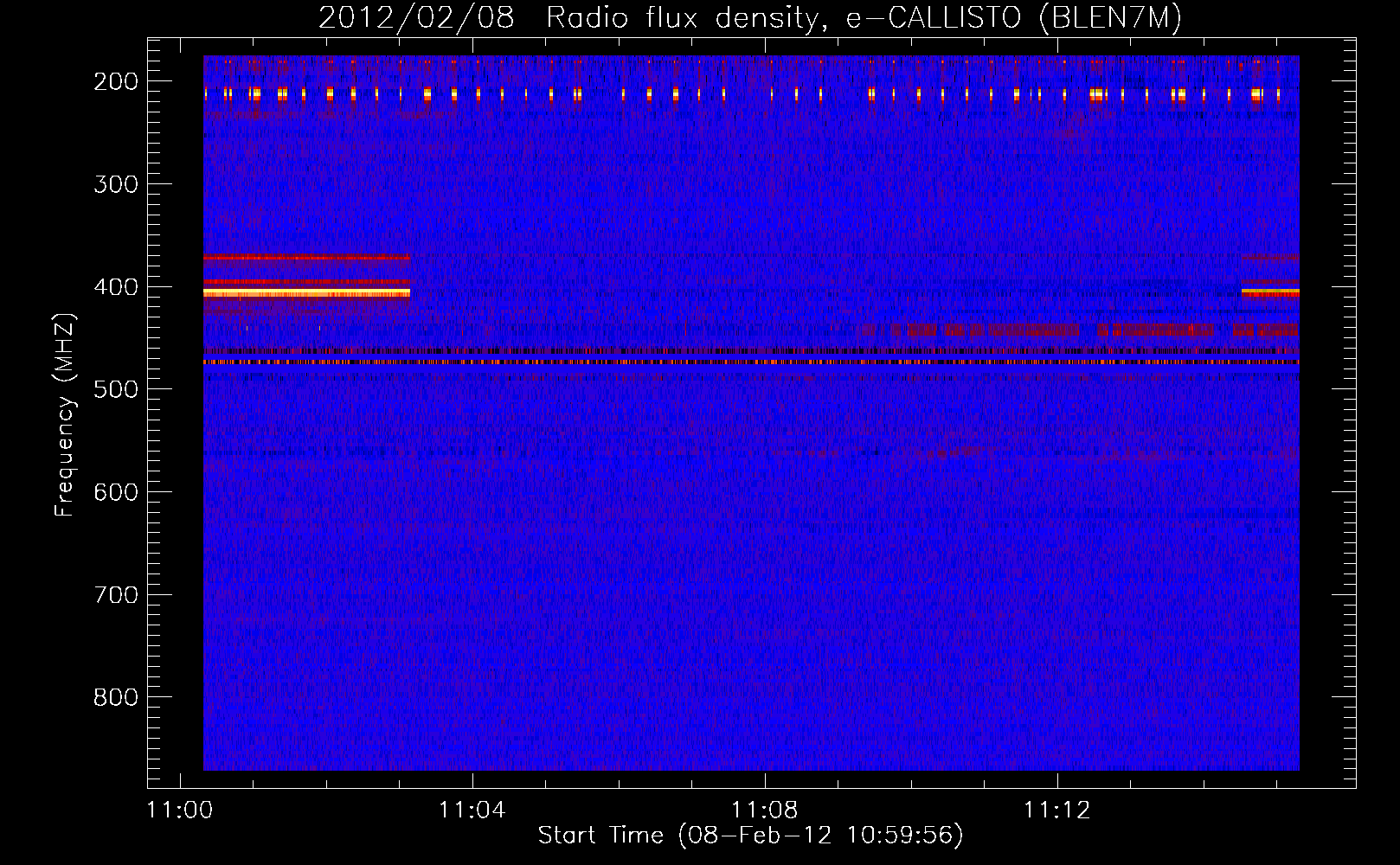
Task: Click the 400 frequency tick label
Action: (x=116, y=287)
